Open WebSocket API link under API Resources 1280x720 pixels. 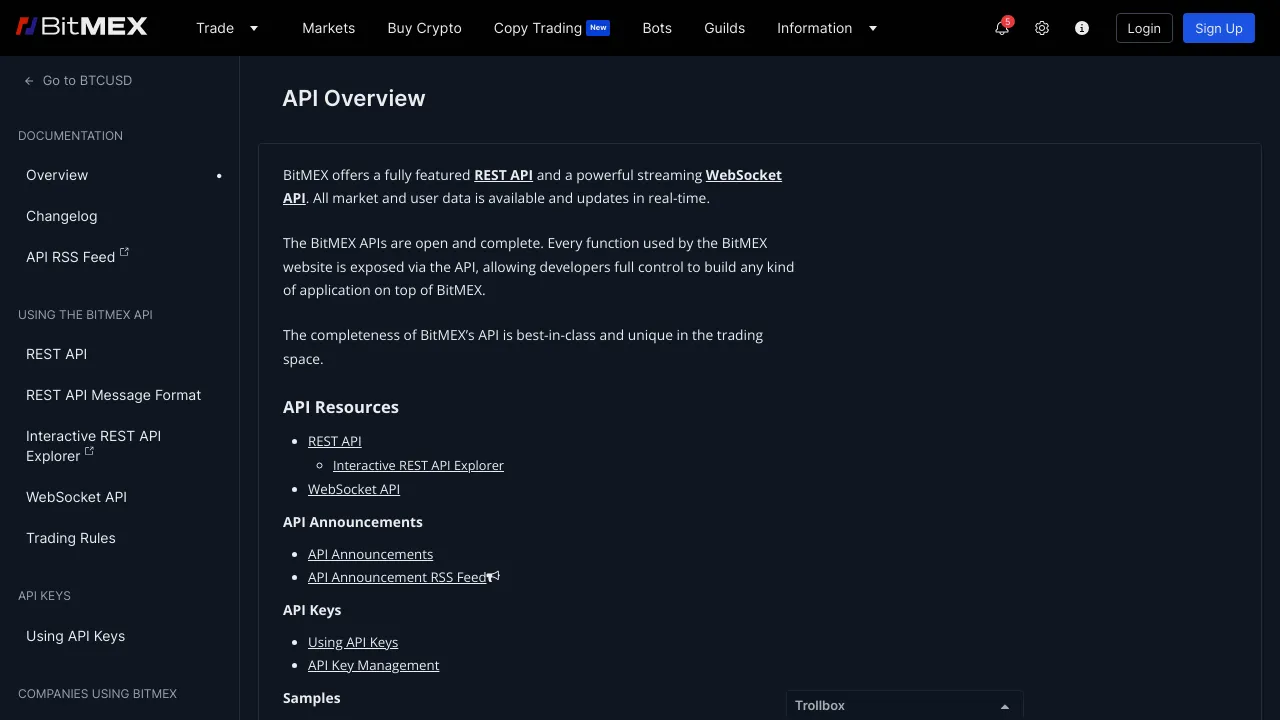coord(354,489)
